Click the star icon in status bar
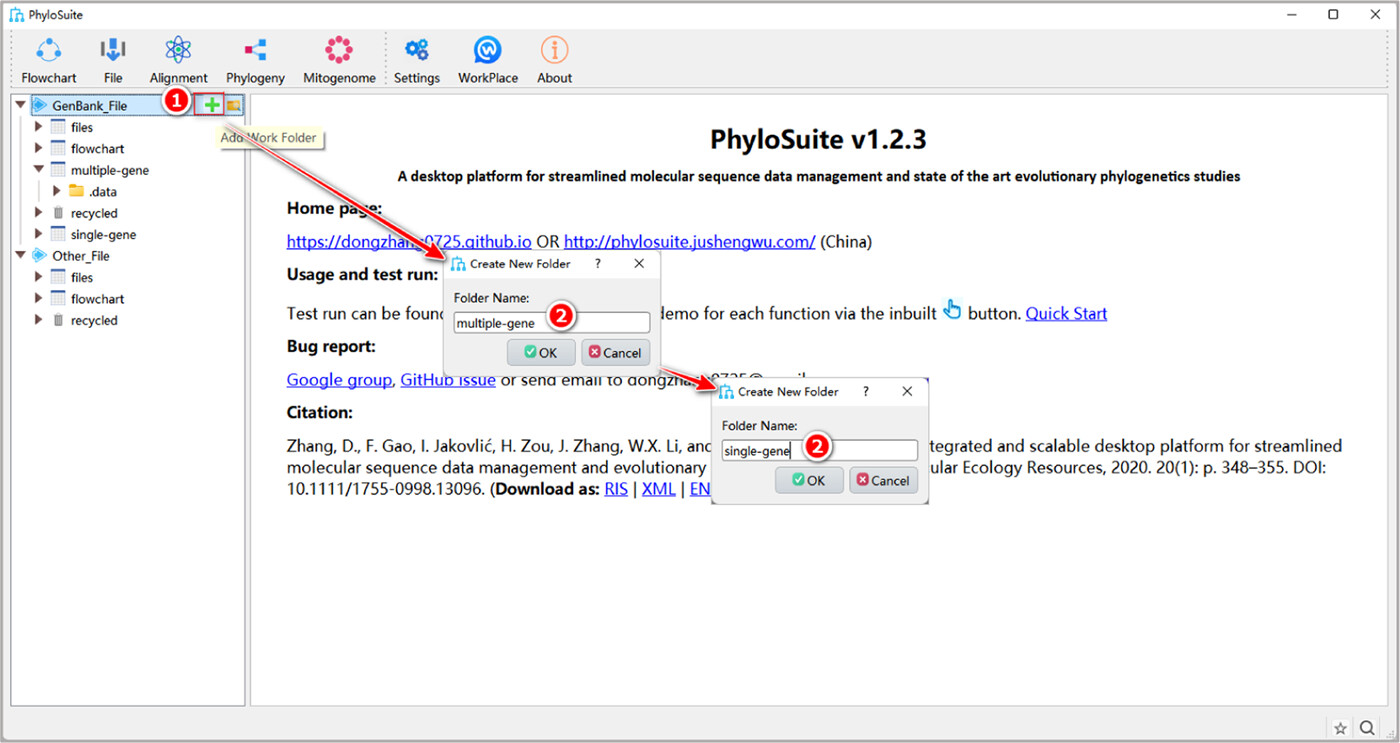The width and height of the screenshot is (1400, 743). point(1340,727)
